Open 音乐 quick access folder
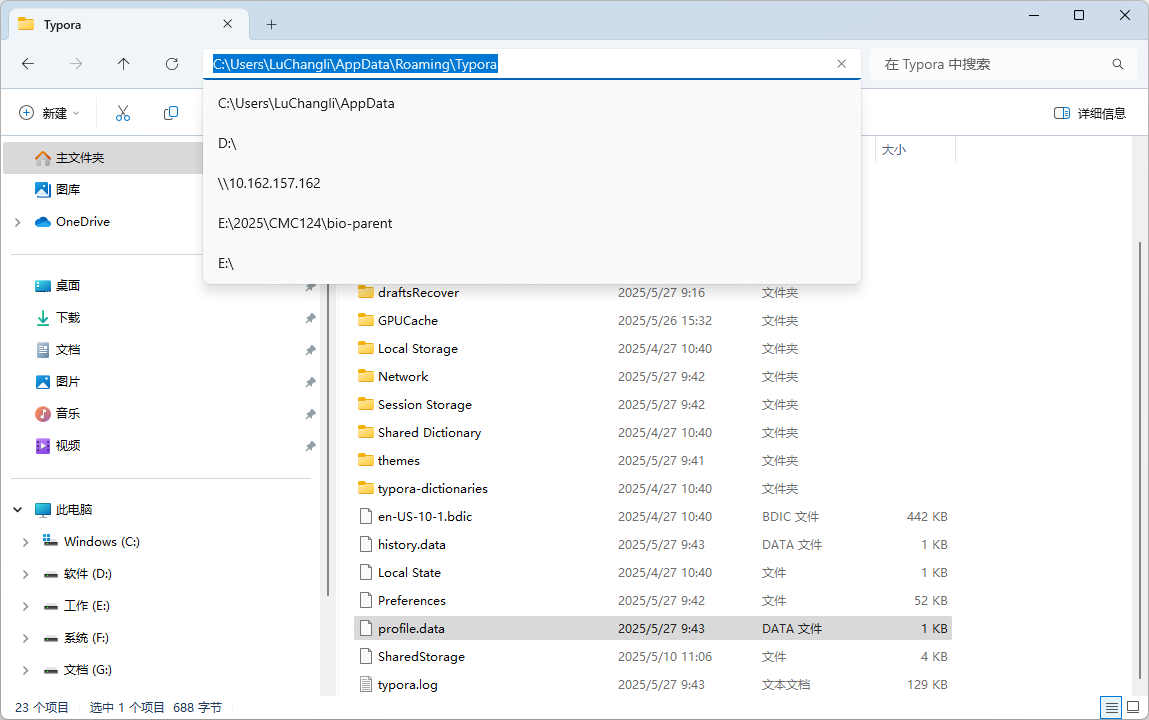Viewport: 1149px width, 720px height. click(x=68, y=413)
